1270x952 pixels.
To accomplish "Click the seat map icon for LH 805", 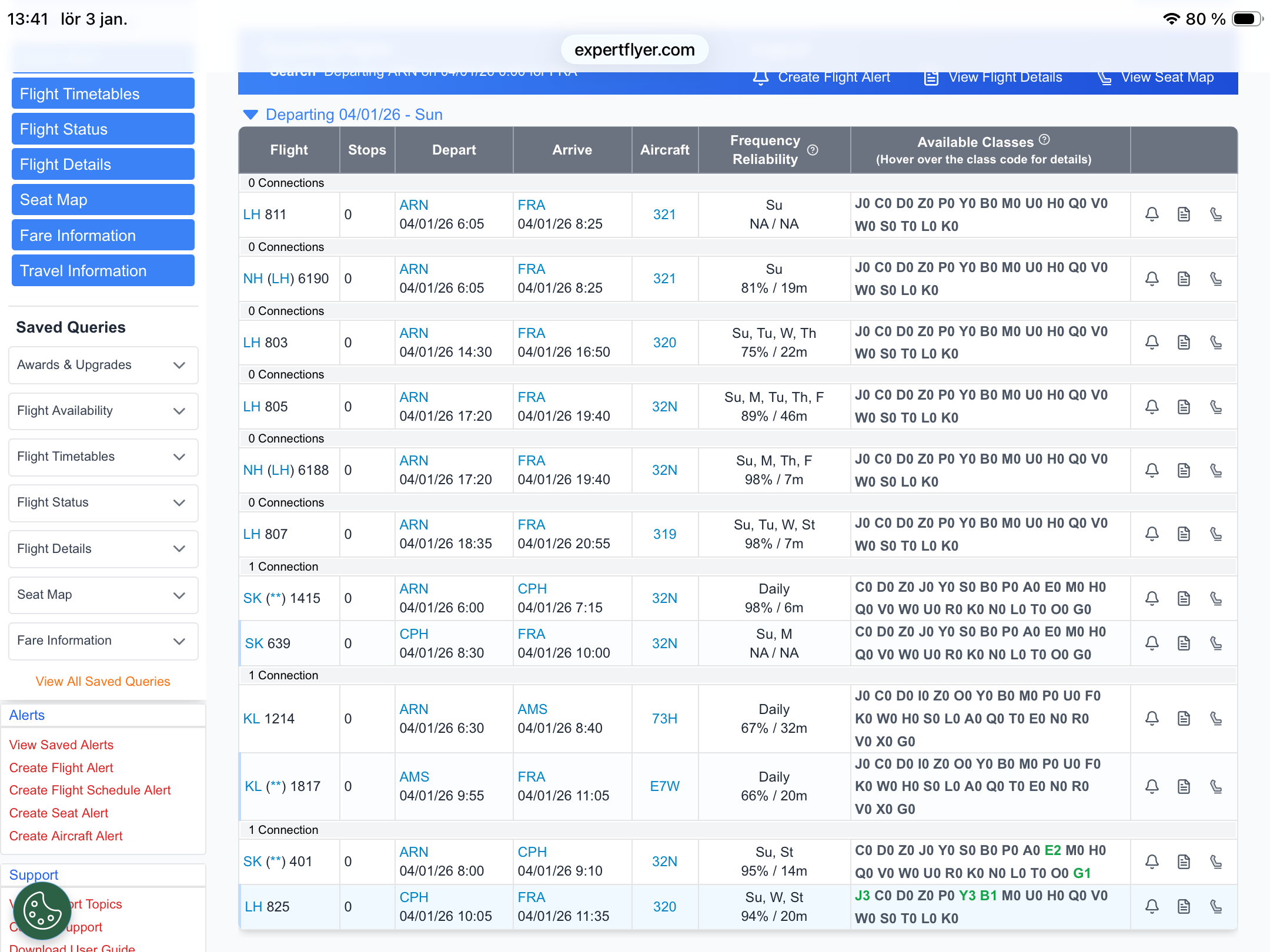I will tap(1216, 407).
